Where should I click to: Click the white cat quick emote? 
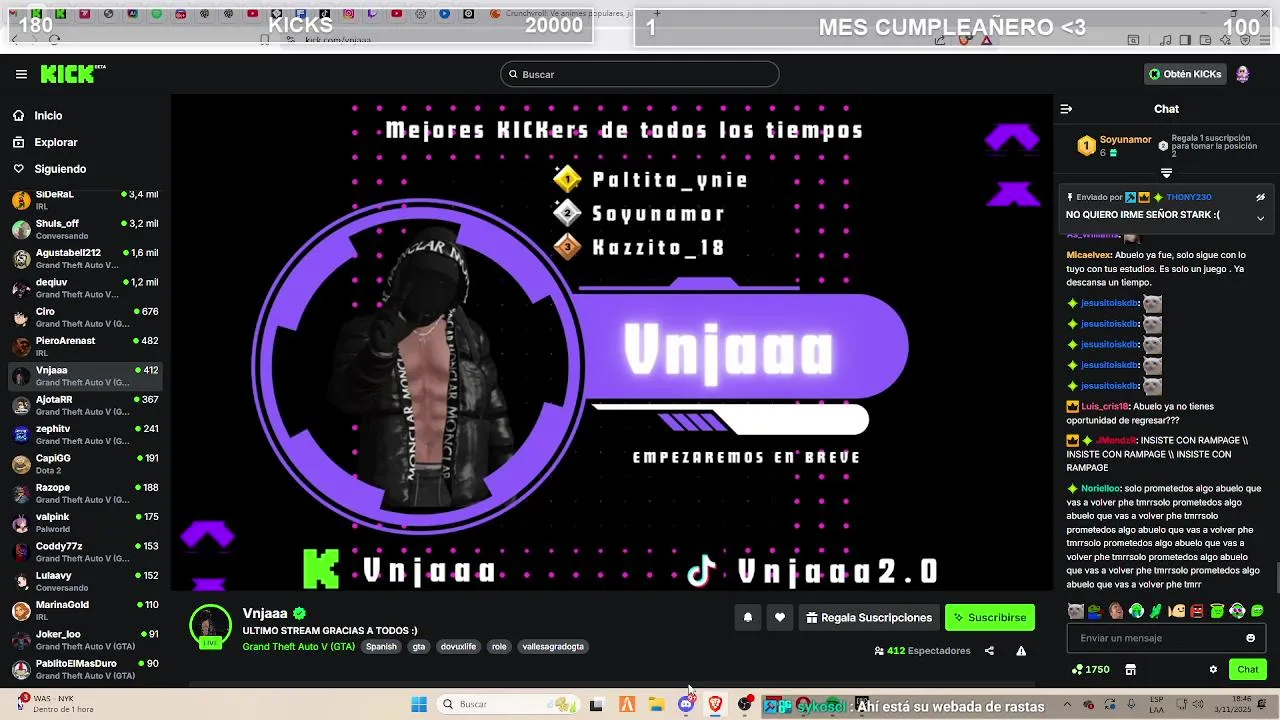tap(1075, 611)
